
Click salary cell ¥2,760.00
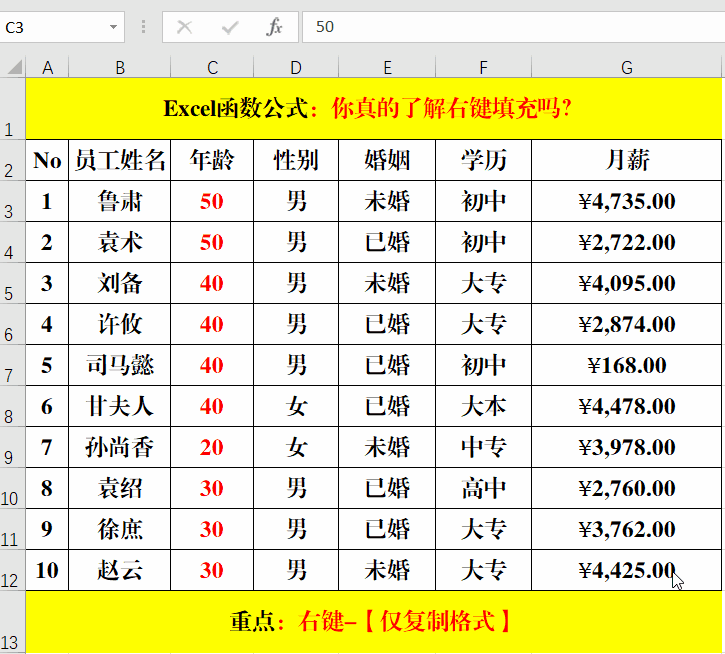[627, 488]
